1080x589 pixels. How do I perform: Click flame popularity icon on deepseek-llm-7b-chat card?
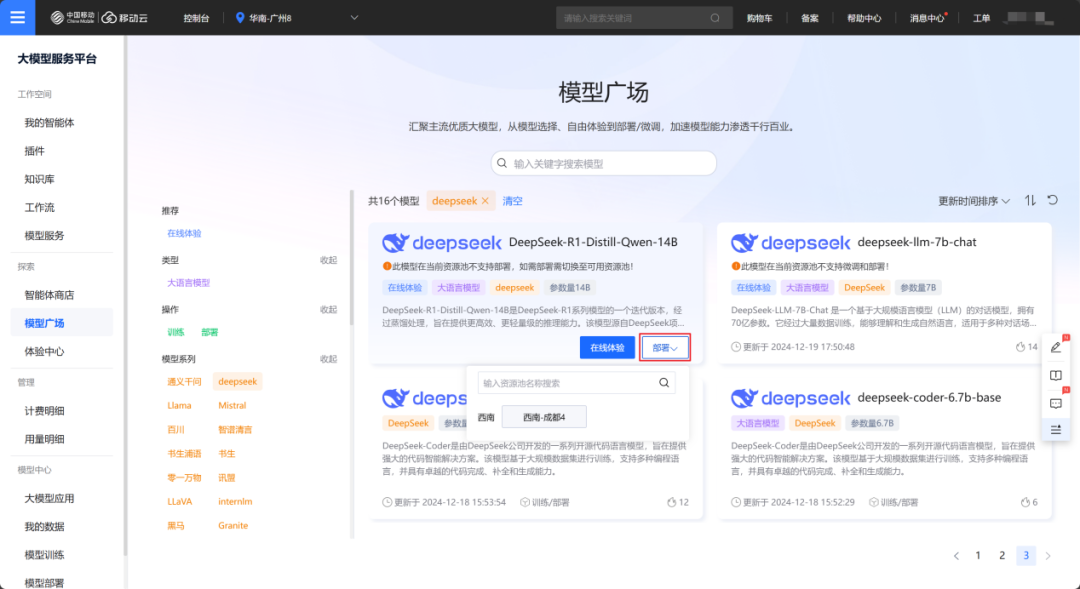(1020, 347)
